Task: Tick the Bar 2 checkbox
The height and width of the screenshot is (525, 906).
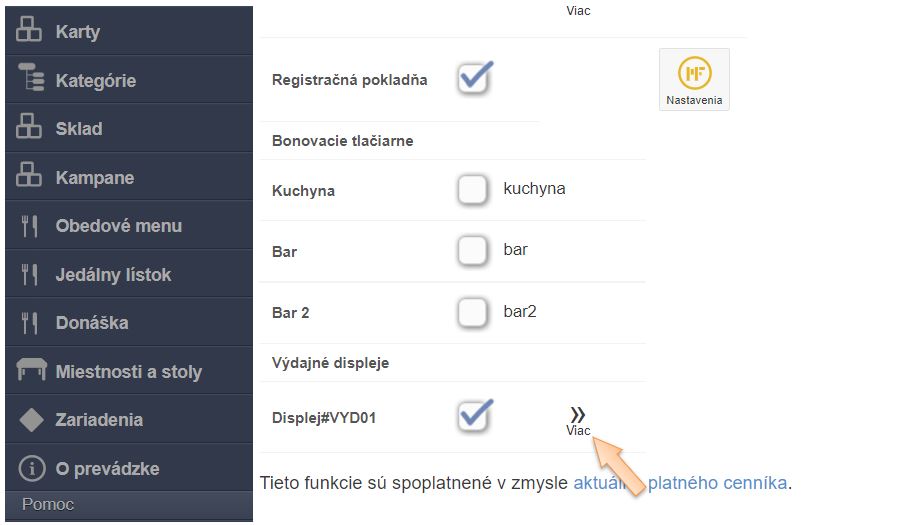Action: point(473,312)
